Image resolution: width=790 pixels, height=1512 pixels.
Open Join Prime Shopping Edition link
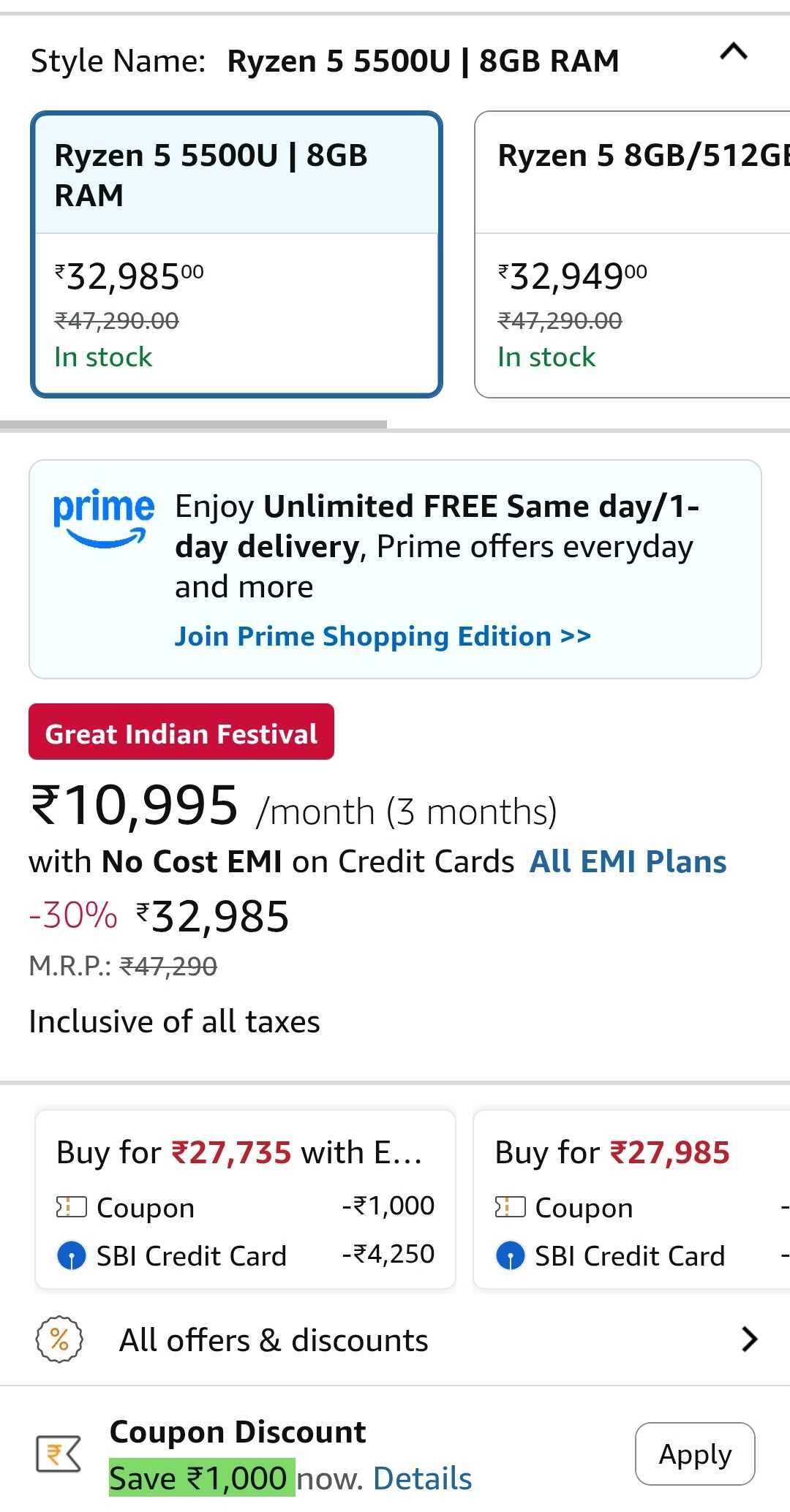(x=383, y=637)
